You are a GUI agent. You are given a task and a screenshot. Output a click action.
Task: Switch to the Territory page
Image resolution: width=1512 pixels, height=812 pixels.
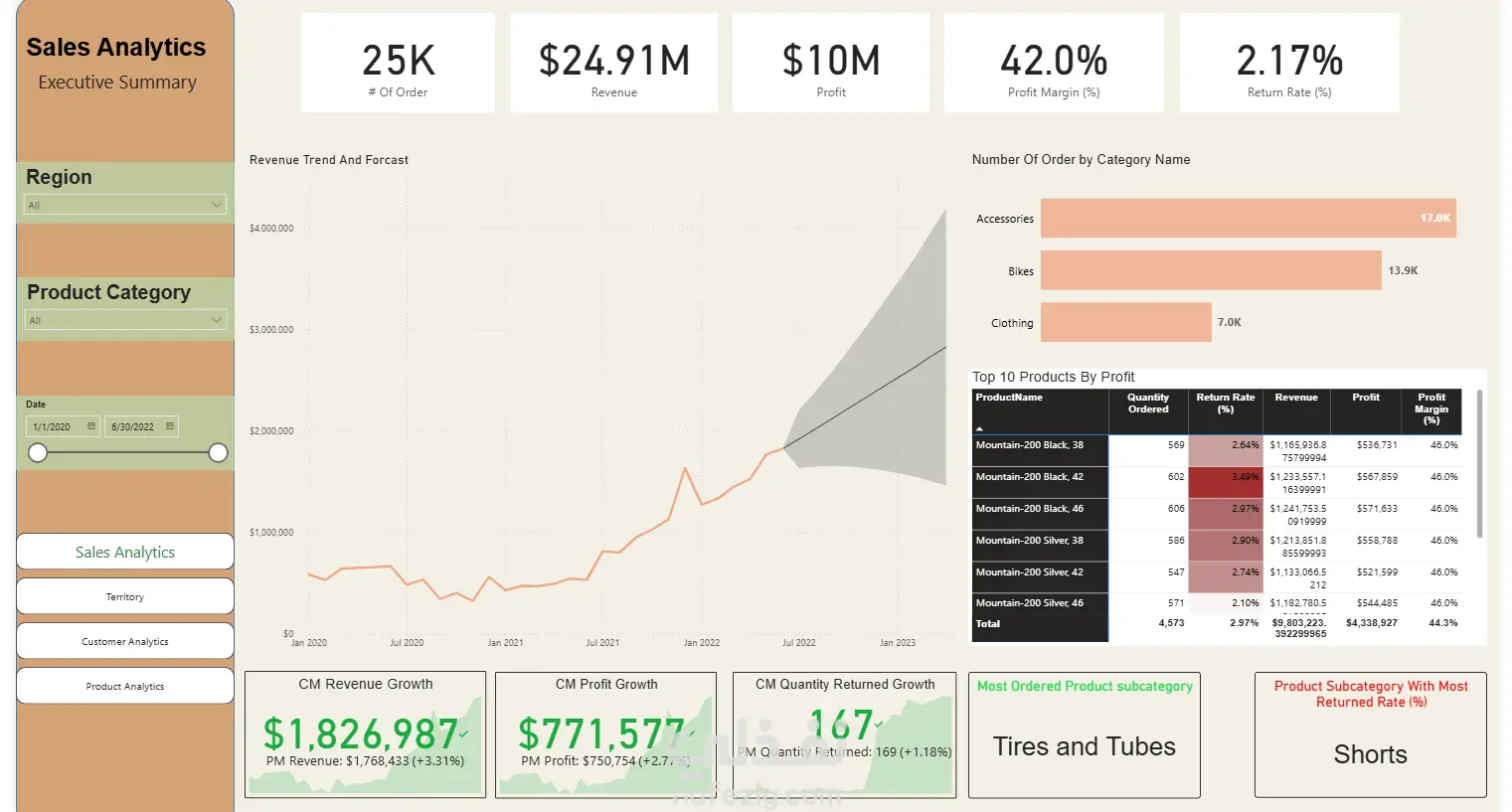pyautogui.click(x=125, y=596)
